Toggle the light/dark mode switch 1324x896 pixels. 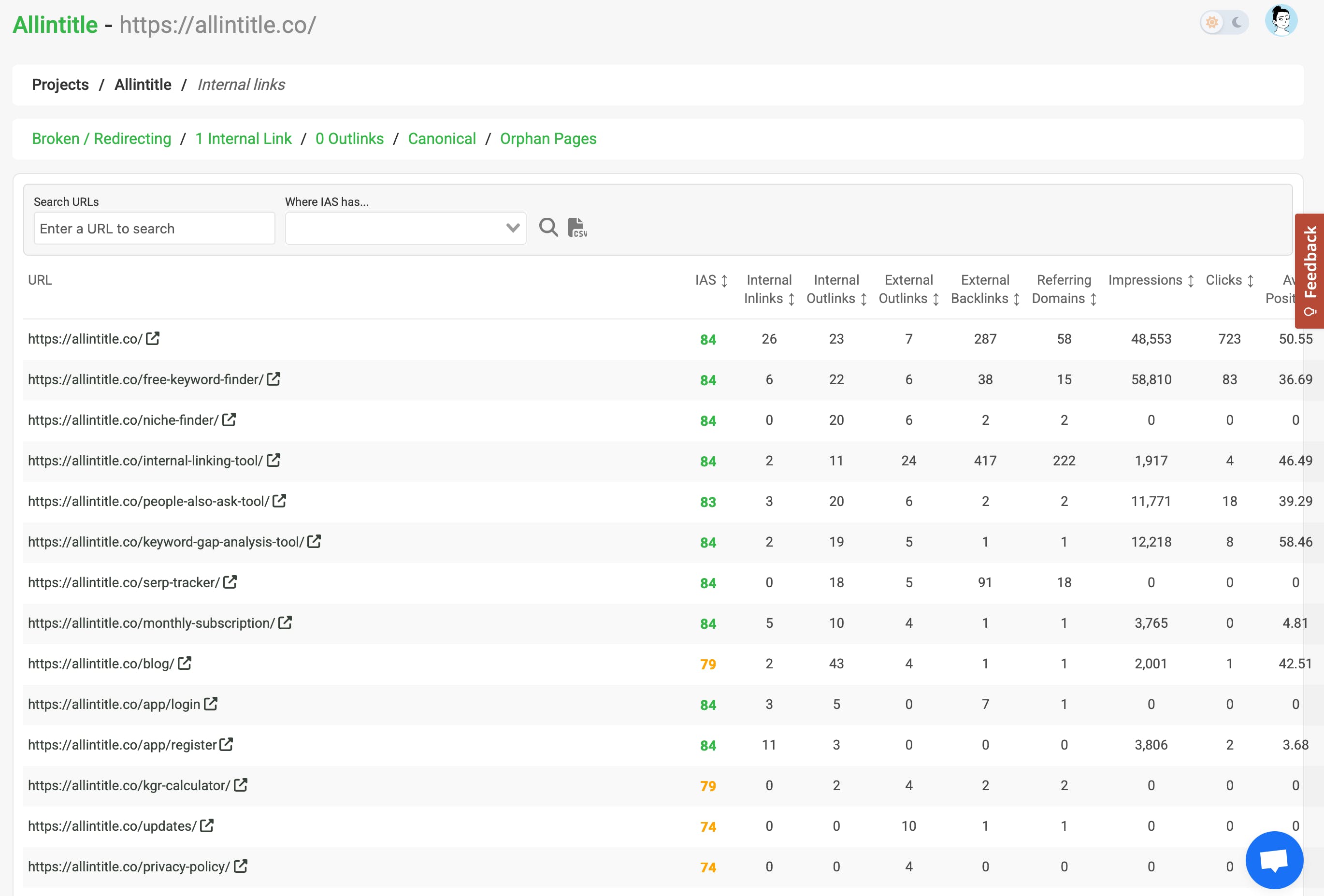pos(1223,23)
